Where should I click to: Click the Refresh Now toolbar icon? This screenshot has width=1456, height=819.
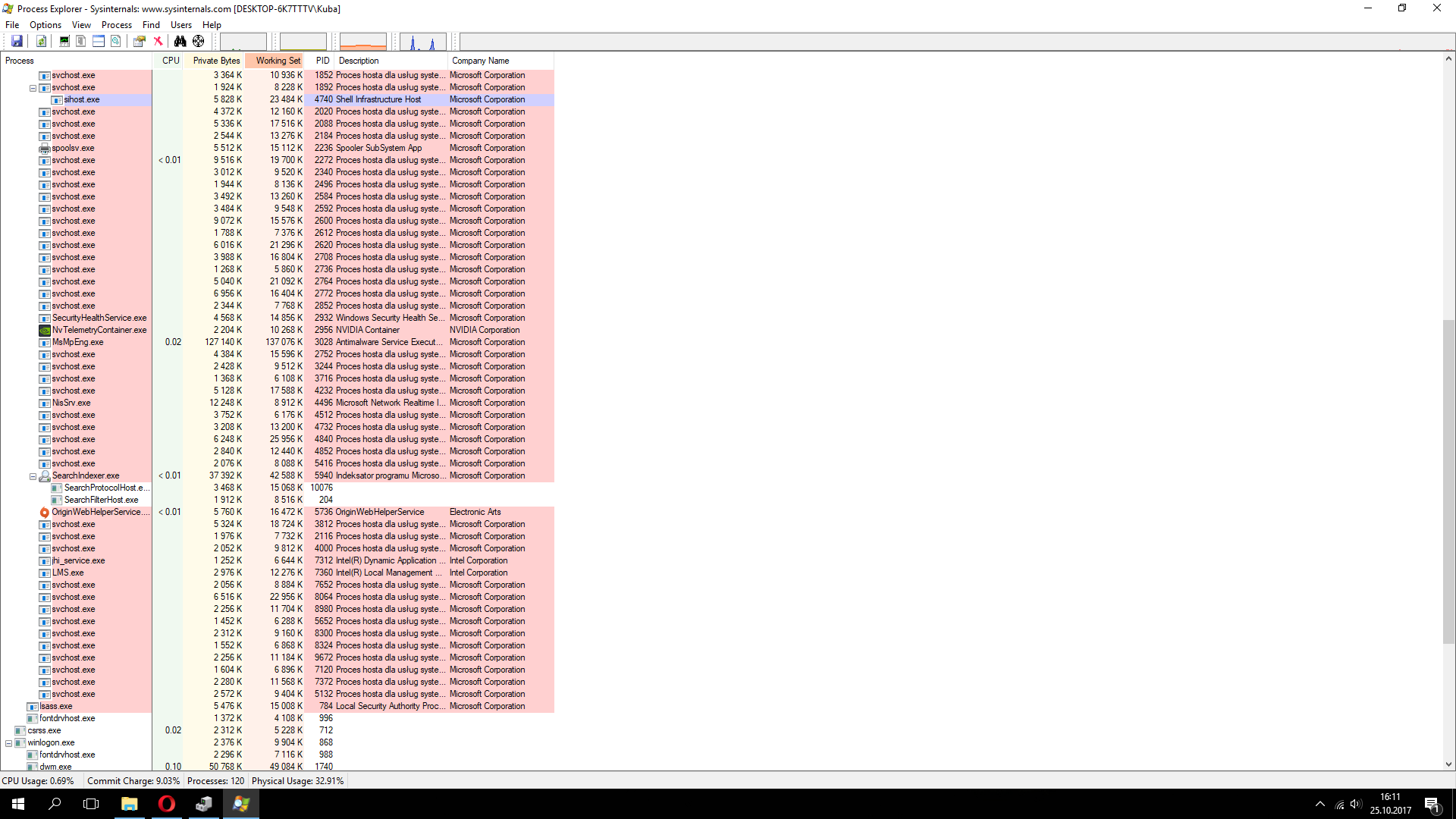(42, 41)
